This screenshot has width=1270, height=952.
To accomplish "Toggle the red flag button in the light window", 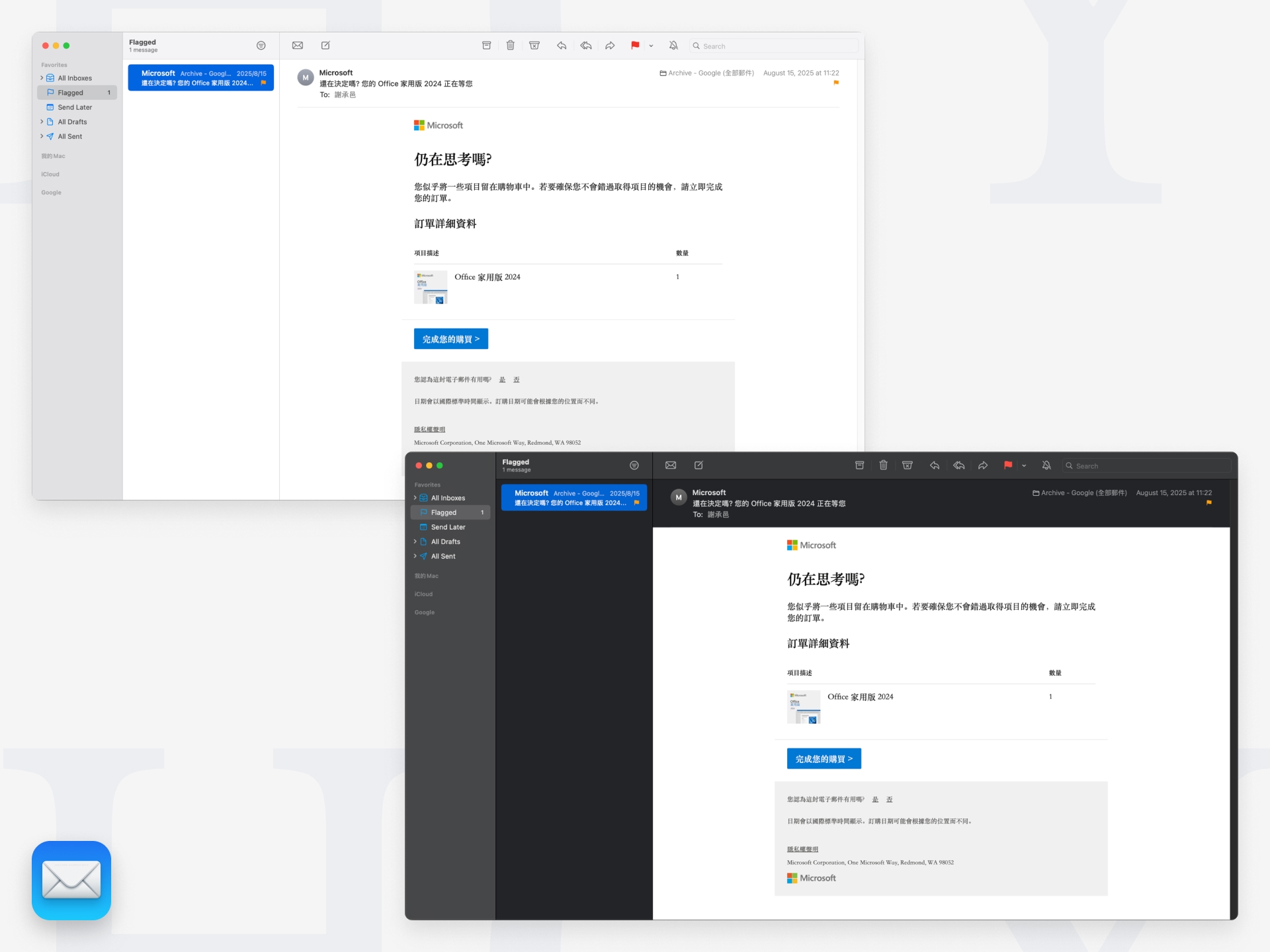I will [635, 46].
